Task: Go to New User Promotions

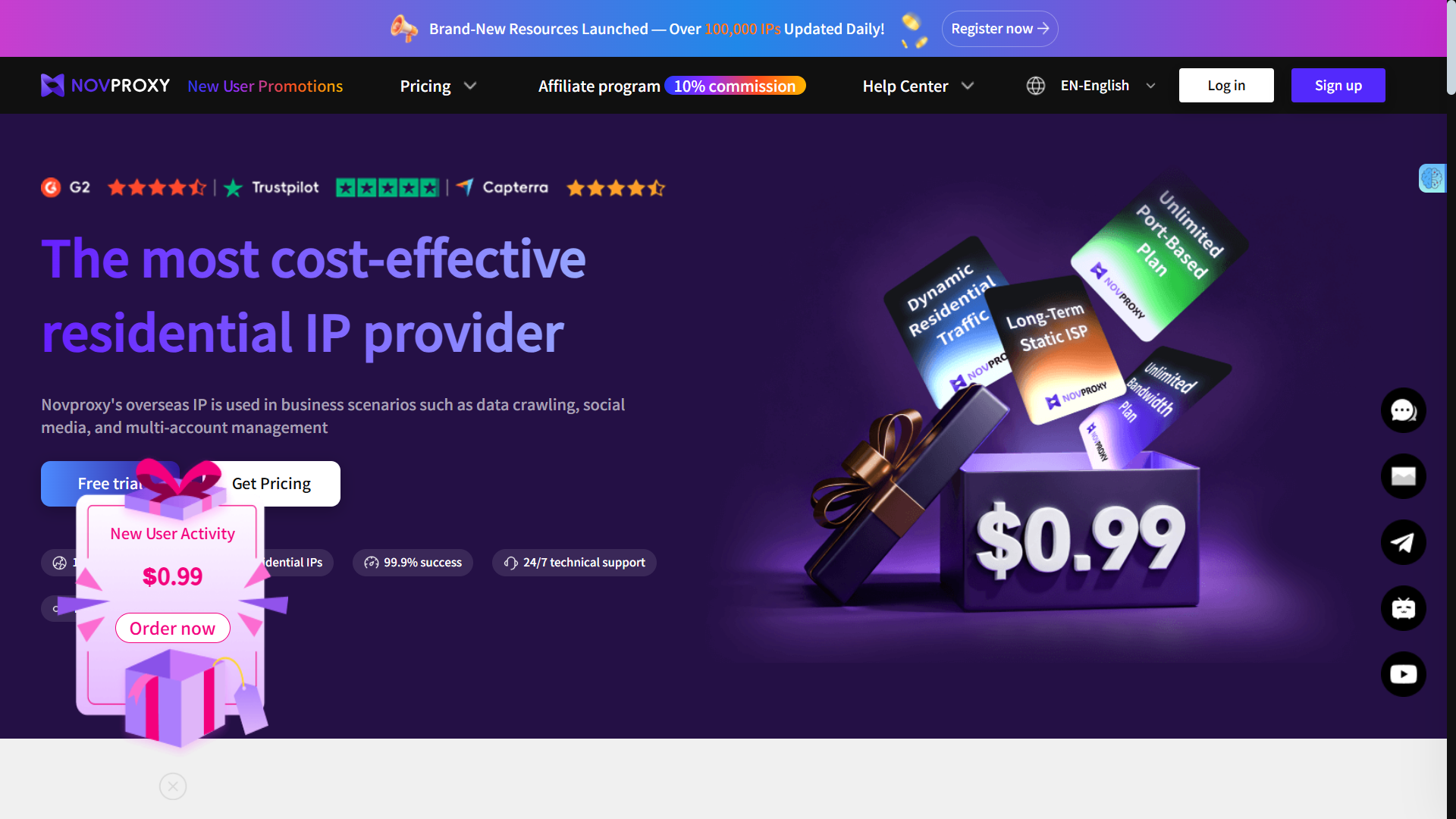Action: coord(265,86)
